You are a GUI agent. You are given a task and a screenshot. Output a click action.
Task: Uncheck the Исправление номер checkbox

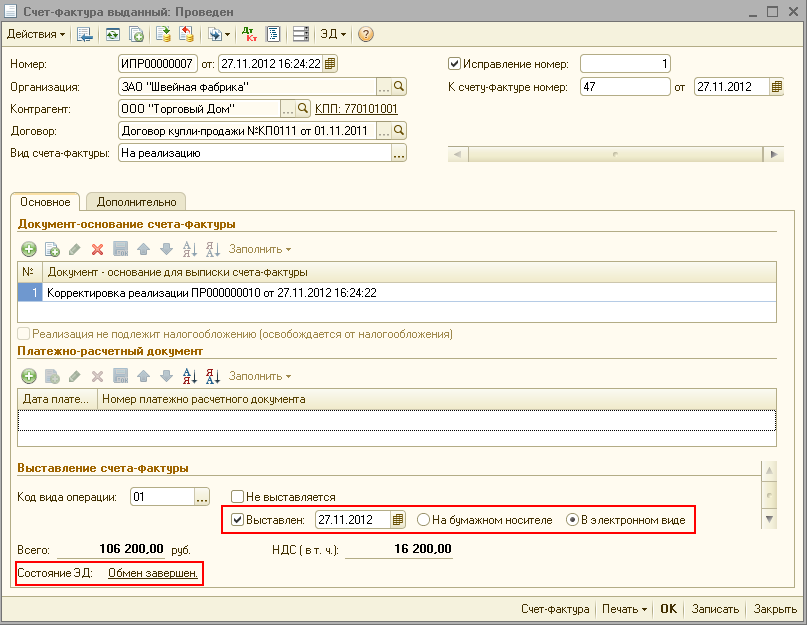[x=456, y=64]
